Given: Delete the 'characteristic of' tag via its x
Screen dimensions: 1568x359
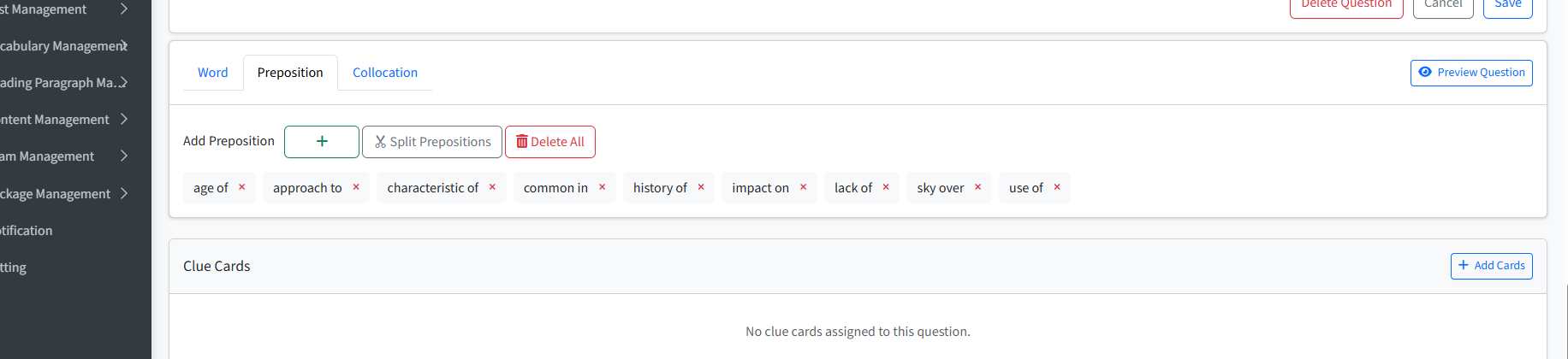Looking at the screenshot, I should [492, 187].
